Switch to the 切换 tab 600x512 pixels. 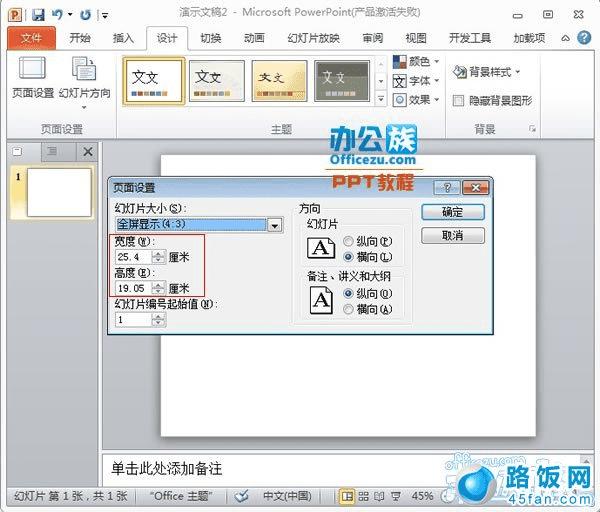[211, 38]
